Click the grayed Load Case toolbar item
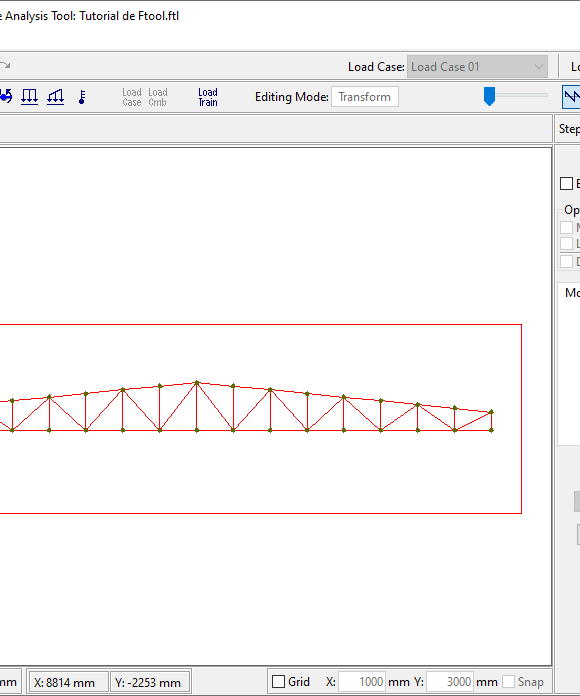The width and height of the screenshot is (580, 696). [132, 97]
